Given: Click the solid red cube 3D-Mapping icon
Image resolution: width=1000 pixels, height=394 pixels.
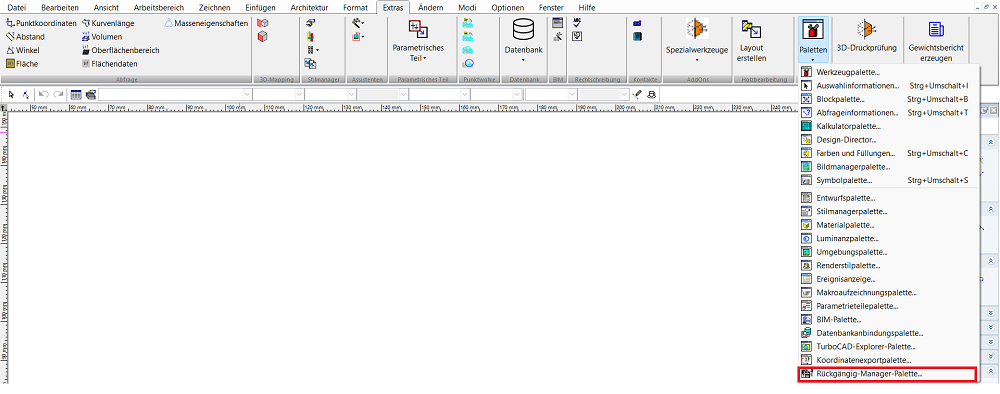Looking at the screenshot, I should [x=262, y=36].
